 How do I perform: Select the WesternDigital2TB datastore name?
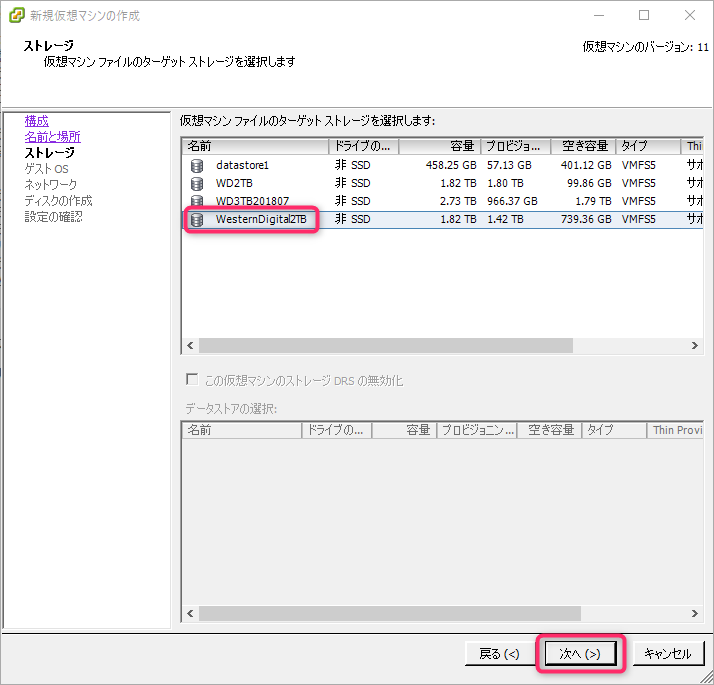pos(261,220)
